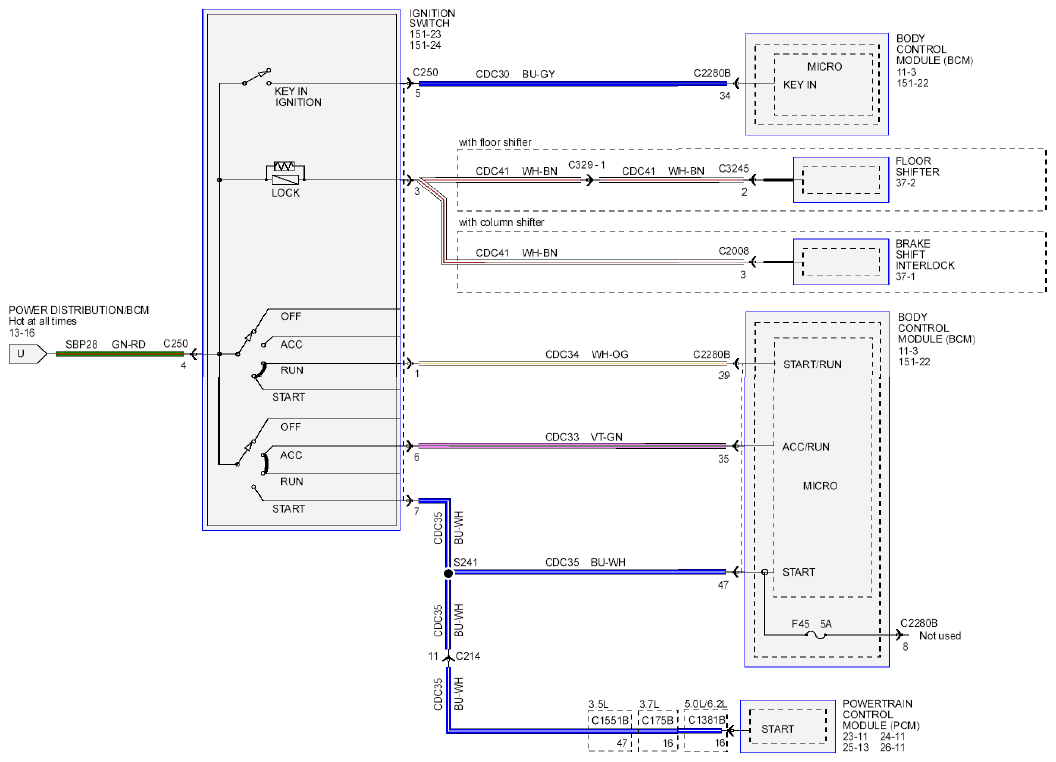Click the POWERTRAIN CONTROL MODULE (PCM) label

click(x=881, y=715)
